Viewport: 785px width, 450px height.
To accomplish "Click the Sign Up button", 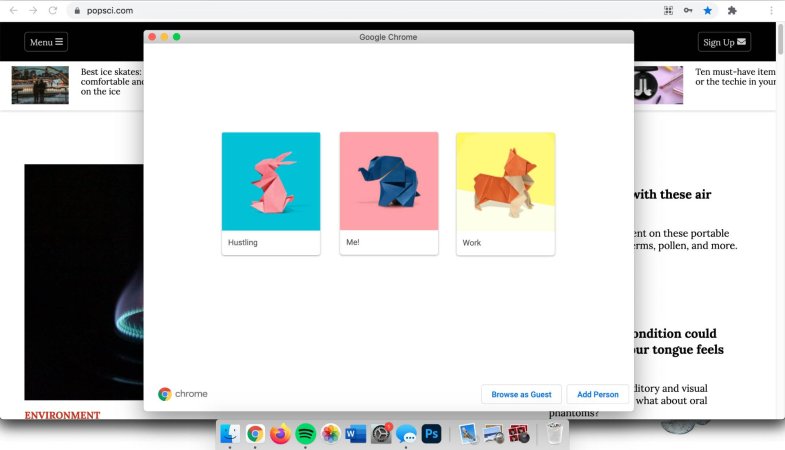I will pos(724,42).
